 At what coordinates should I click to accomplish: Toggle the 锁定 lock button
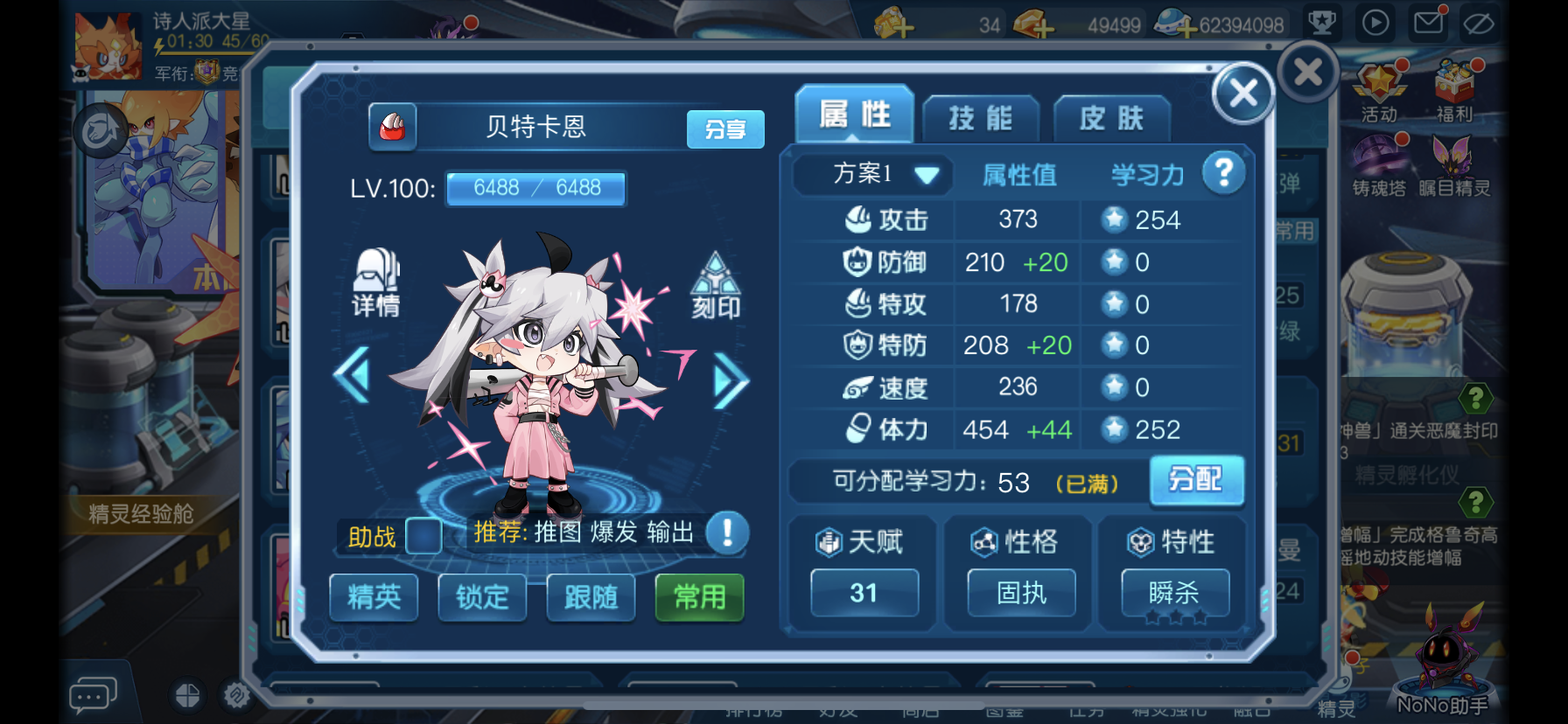(482, 597)
